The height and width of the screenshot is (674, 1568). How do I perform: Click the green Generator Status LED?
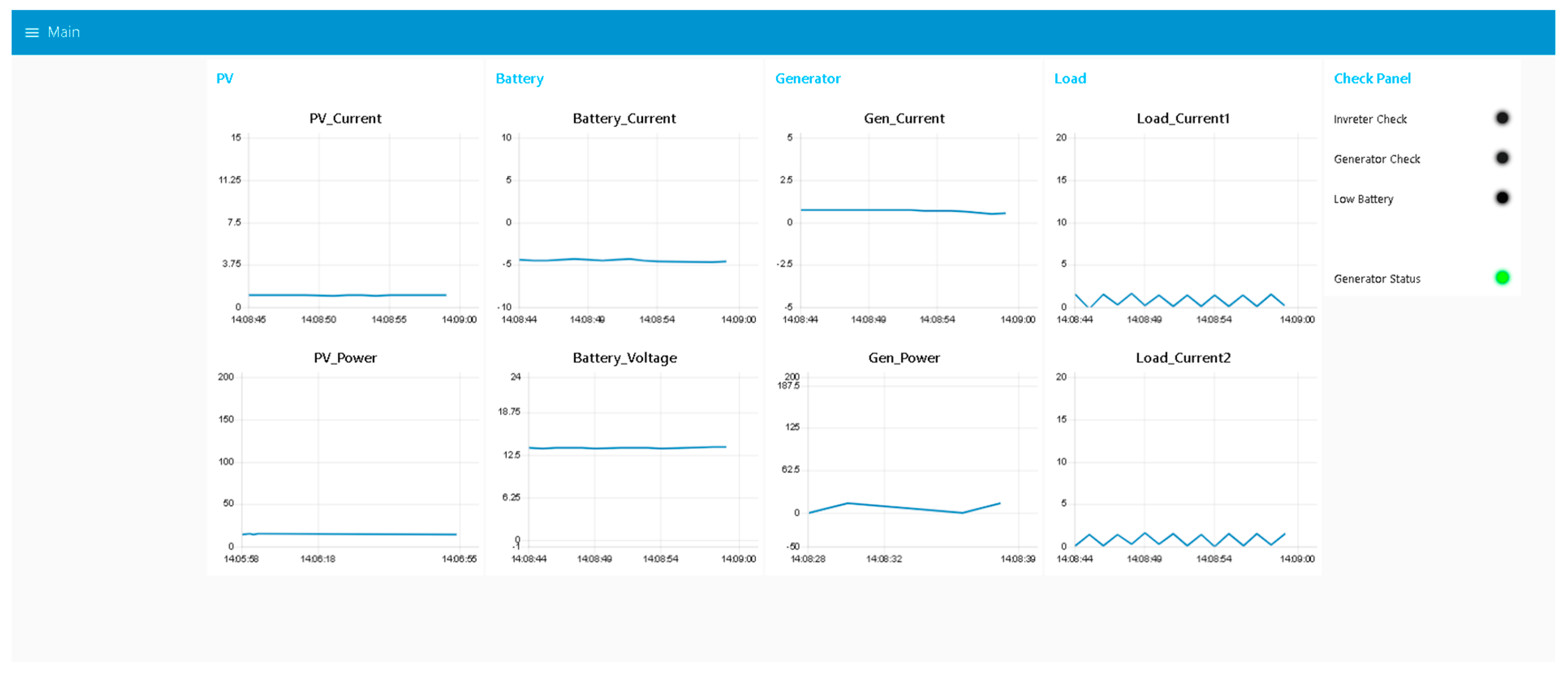point(1501,278)
